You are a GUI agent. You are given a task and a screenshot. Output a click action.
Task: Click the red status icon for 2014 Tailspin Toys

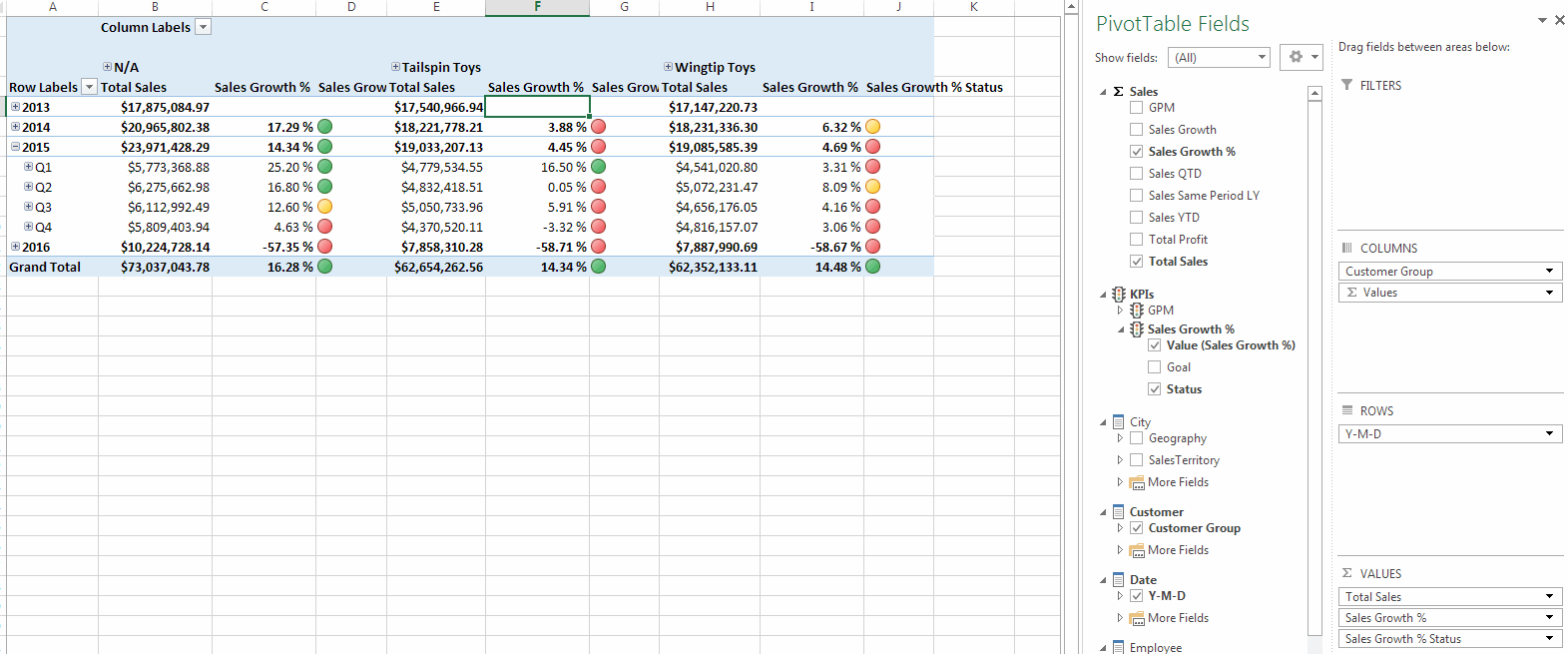pos(599,127)
